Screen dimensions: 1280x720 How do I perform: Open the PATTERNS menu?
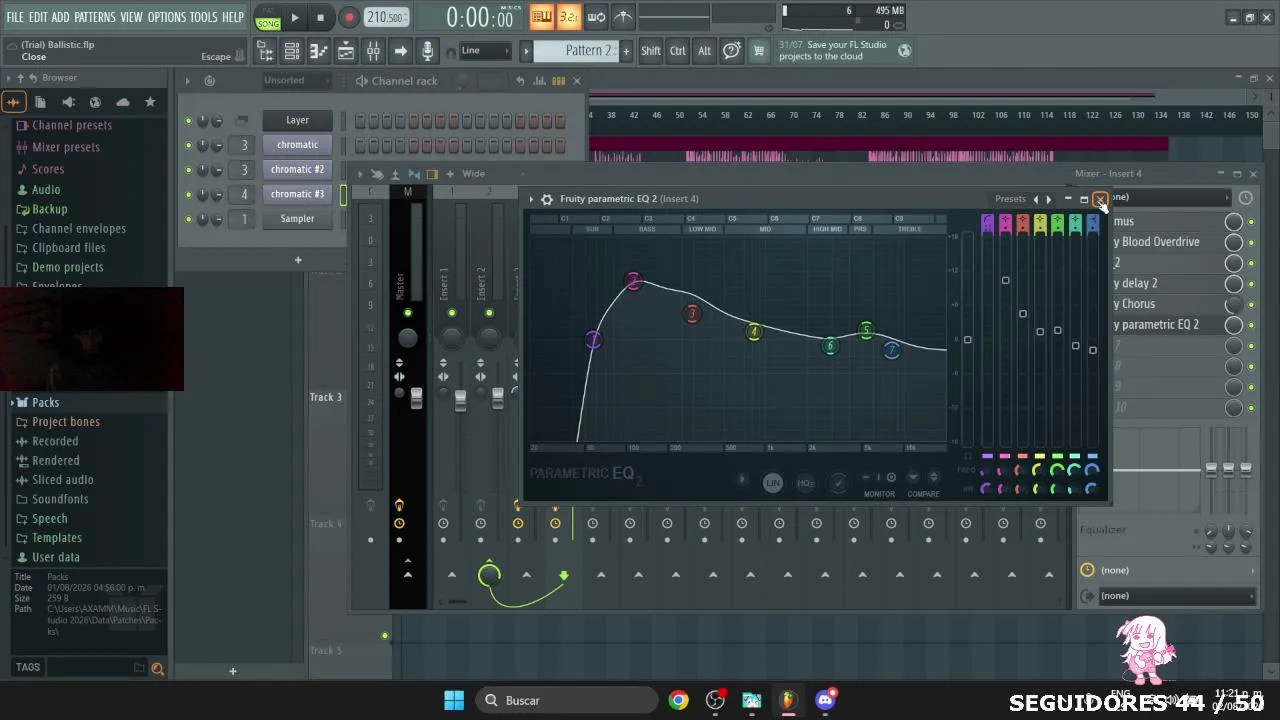click(95, 18)
